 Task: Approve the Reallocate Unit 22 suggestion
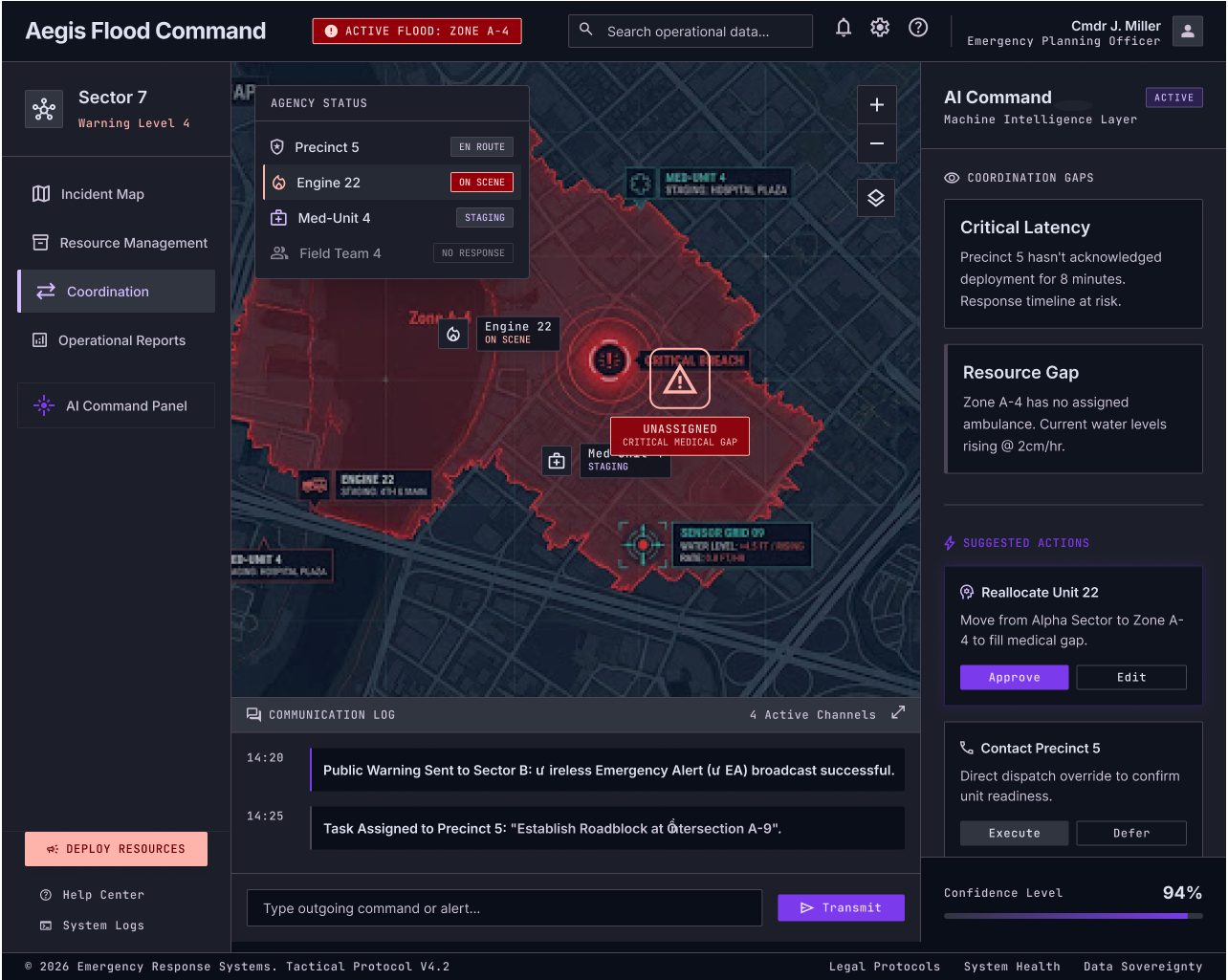[1014, 677]
